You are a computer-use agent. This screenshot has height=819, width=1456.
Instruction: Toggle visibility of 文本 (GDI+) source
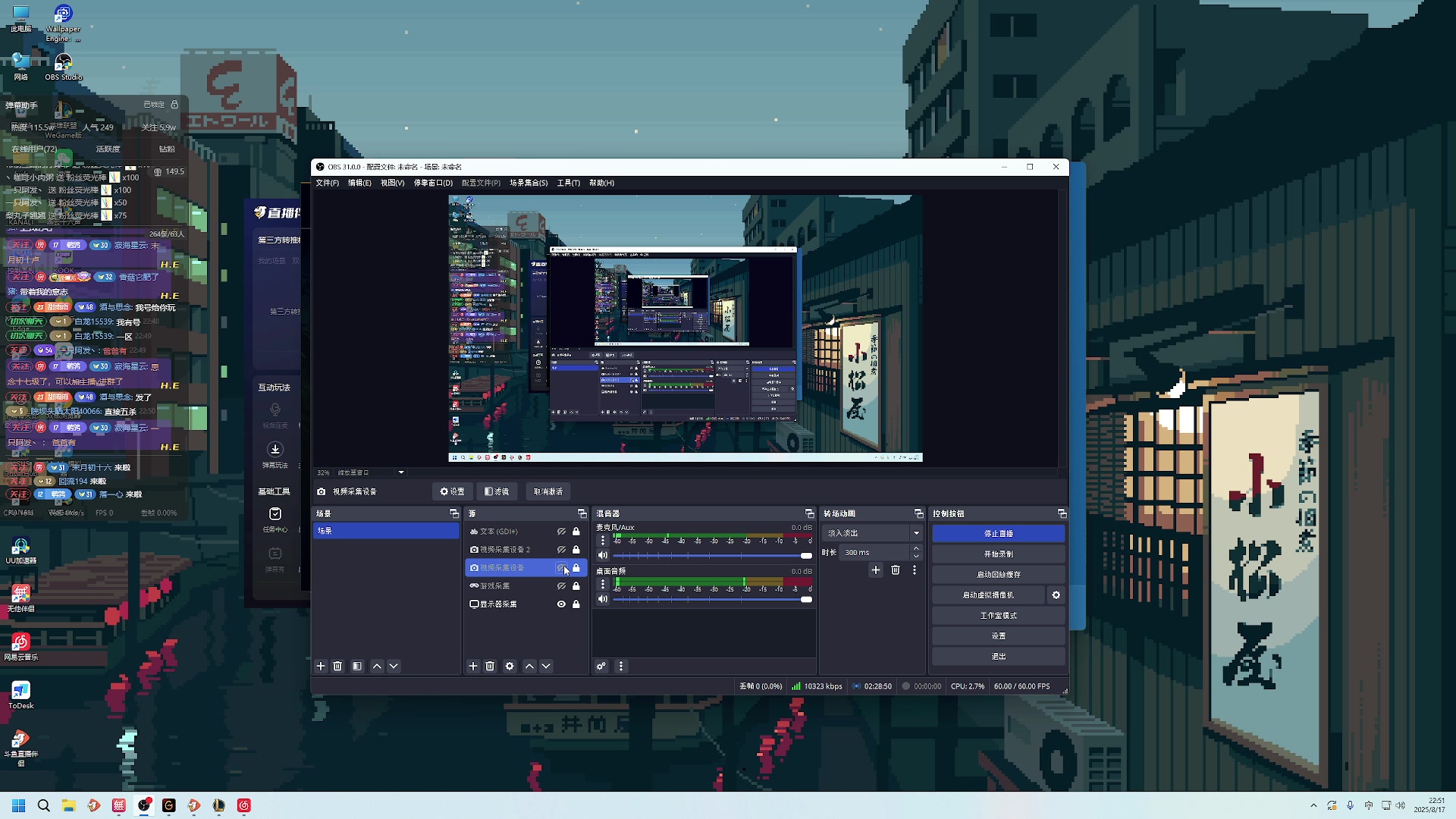tap(561, 532)
